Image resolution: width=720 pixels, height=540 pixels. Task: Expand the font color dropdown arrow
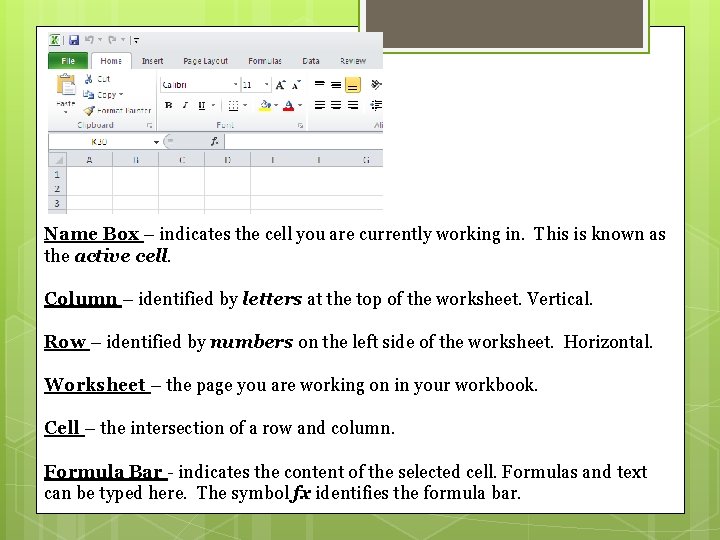[300, 106]
